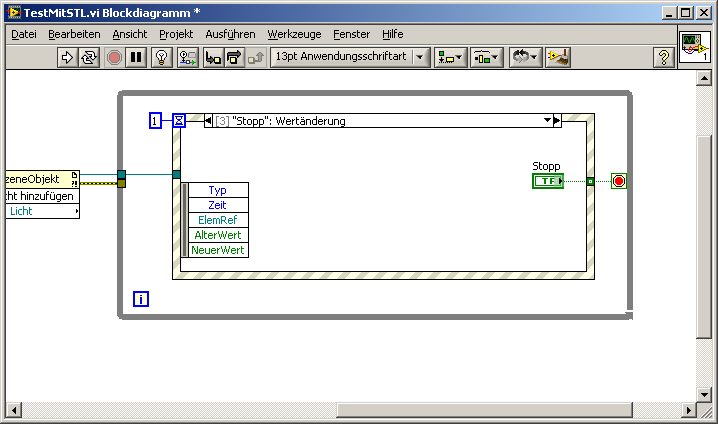
Task: Click the Typ event data node
Action: 218,190
